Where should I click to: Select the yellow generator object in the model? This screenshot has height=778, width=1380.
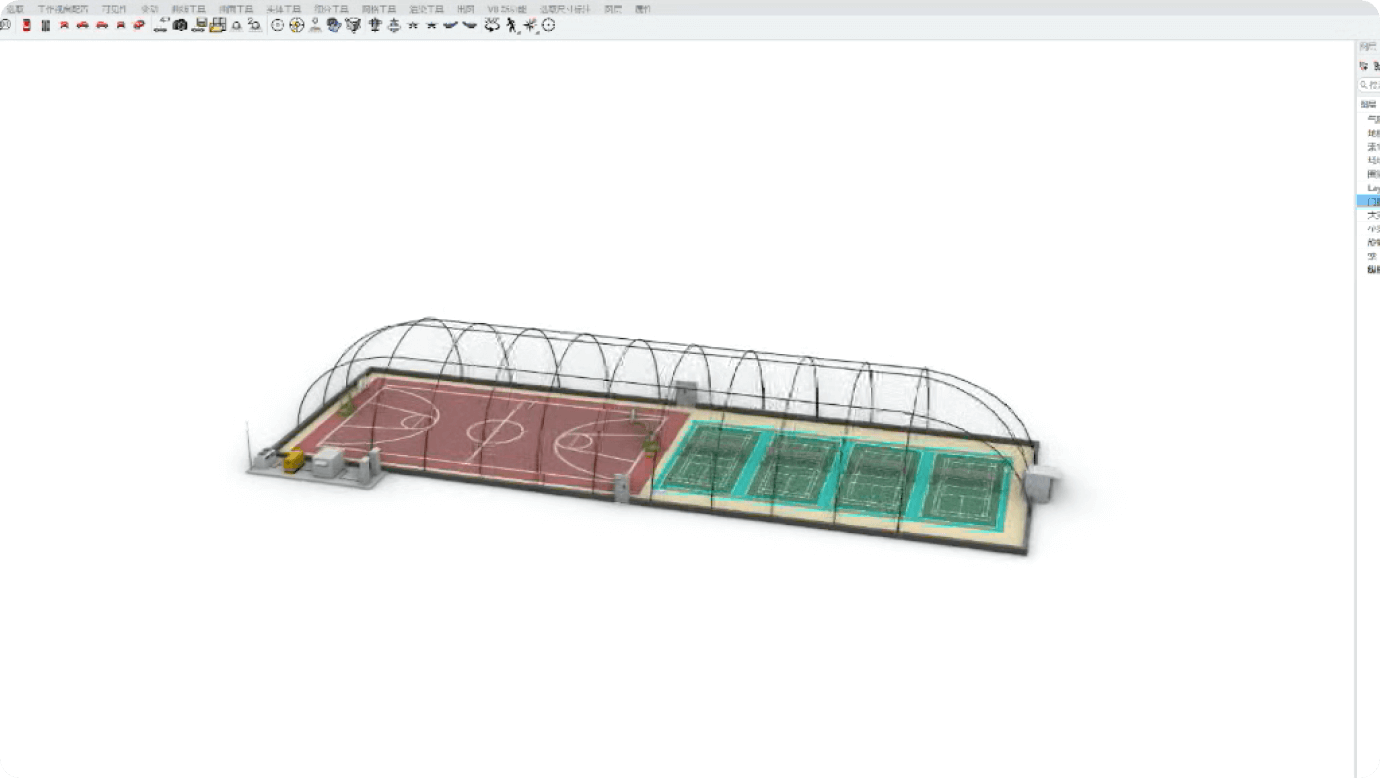(294, 460)
